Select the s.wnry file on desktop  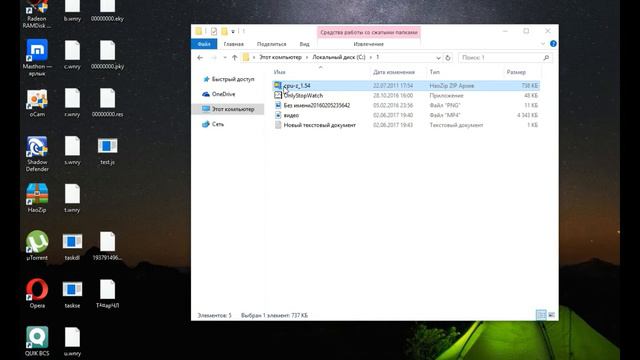pos(72,151)
